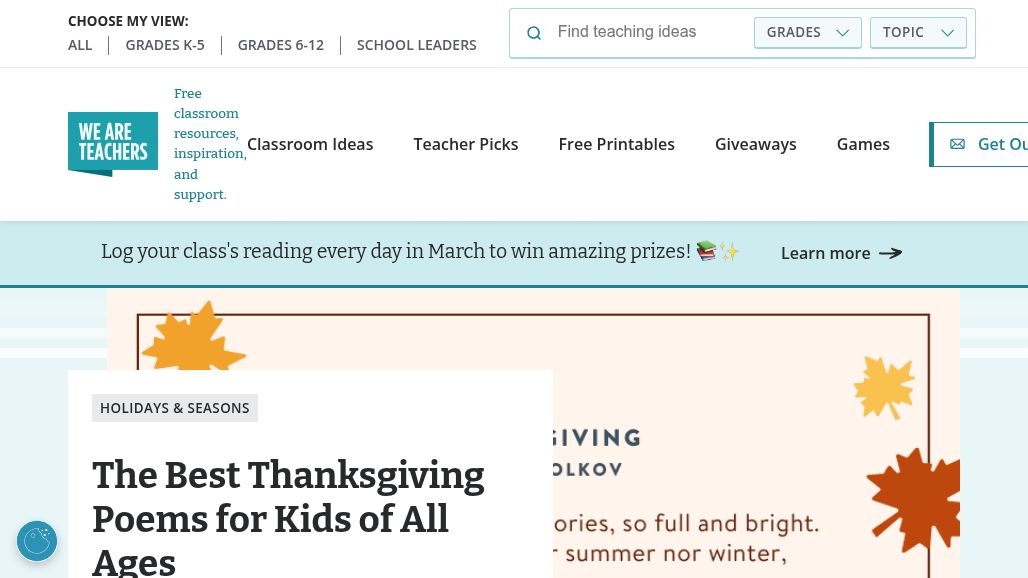Viewport: 1028px width, 578px height.
Task: Click the Learn more arrow icon
Action: [x=890, y=253]
